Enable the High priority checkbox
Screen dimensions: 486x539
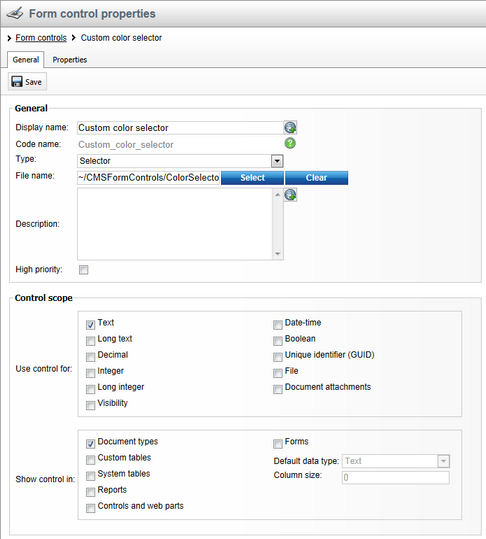(x=84, y=270)
